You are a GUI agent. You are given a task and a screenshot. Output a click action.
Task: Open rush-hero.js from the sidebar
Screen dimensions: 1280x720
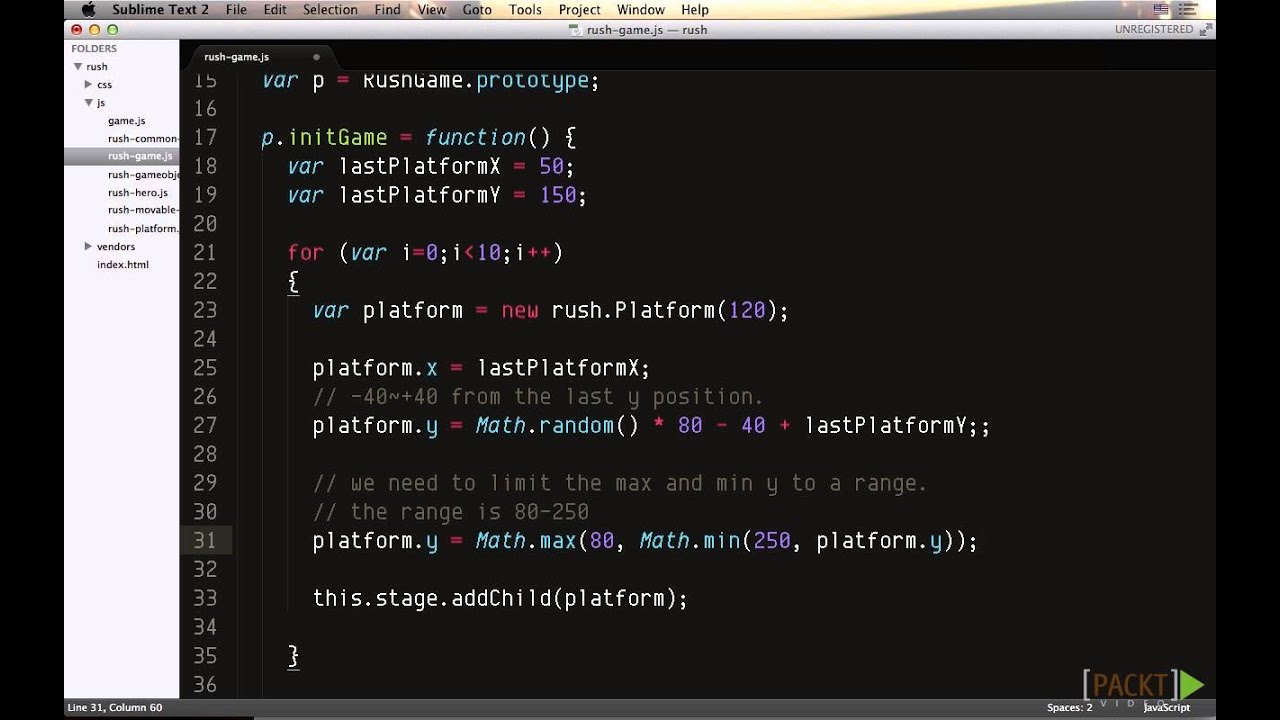(x=138, y=192)
